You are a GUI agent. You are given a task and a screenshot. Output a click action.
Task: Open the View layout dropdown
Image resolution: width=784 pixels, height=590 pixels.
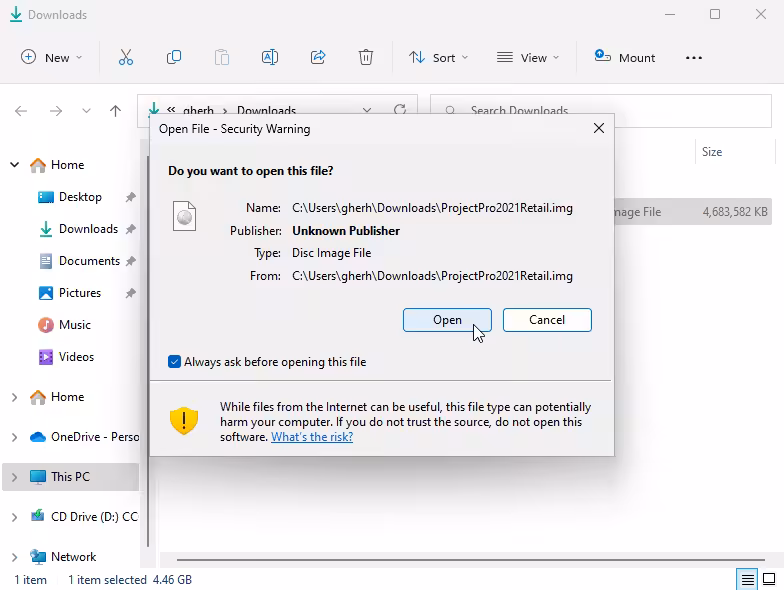tap(528, 58)
